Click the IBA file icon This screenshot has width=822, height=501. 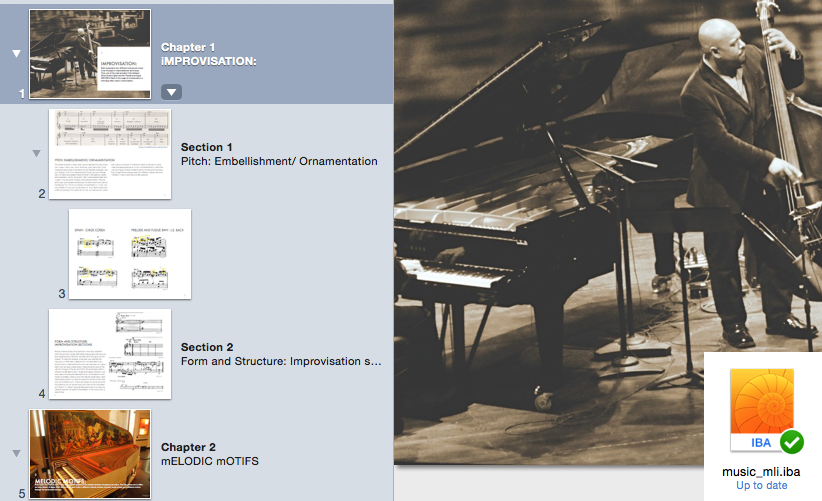tap(762, 410)
